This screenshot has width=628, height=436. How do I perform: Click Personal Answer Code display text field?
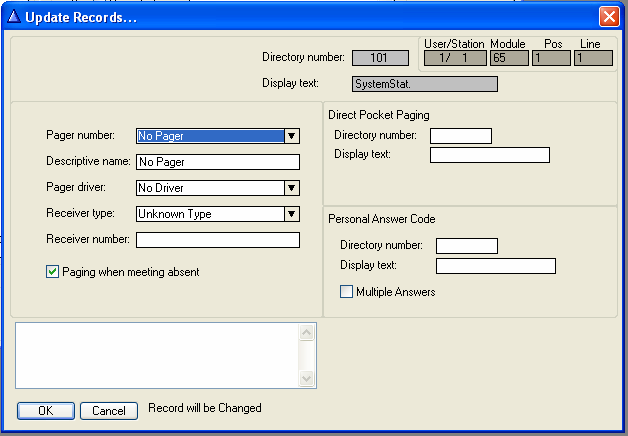[x=495, y=266]
